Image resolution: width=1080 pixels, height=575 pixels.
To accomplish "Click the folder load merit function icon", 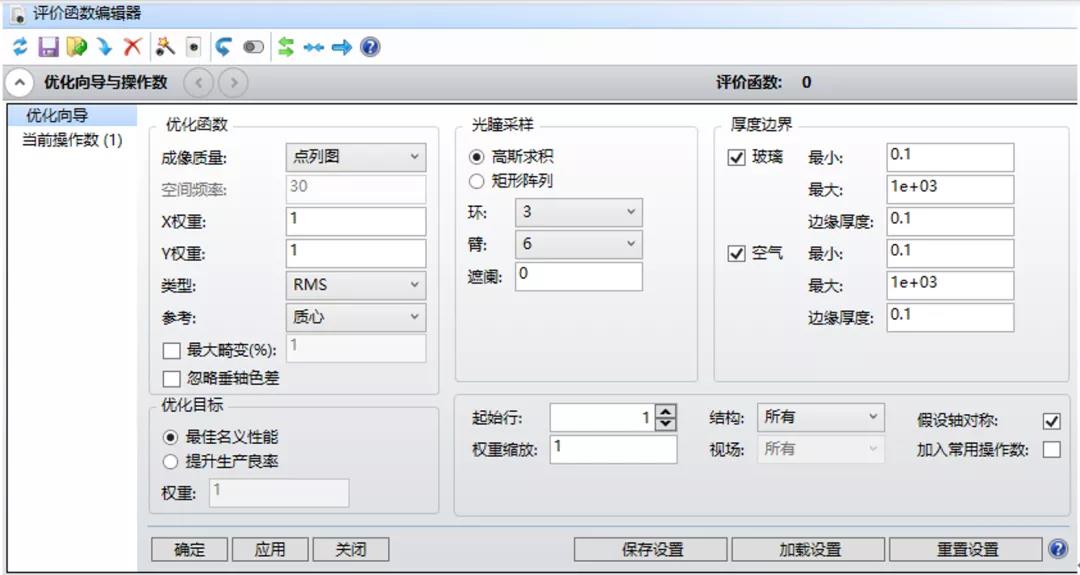I will coord(76,47).
